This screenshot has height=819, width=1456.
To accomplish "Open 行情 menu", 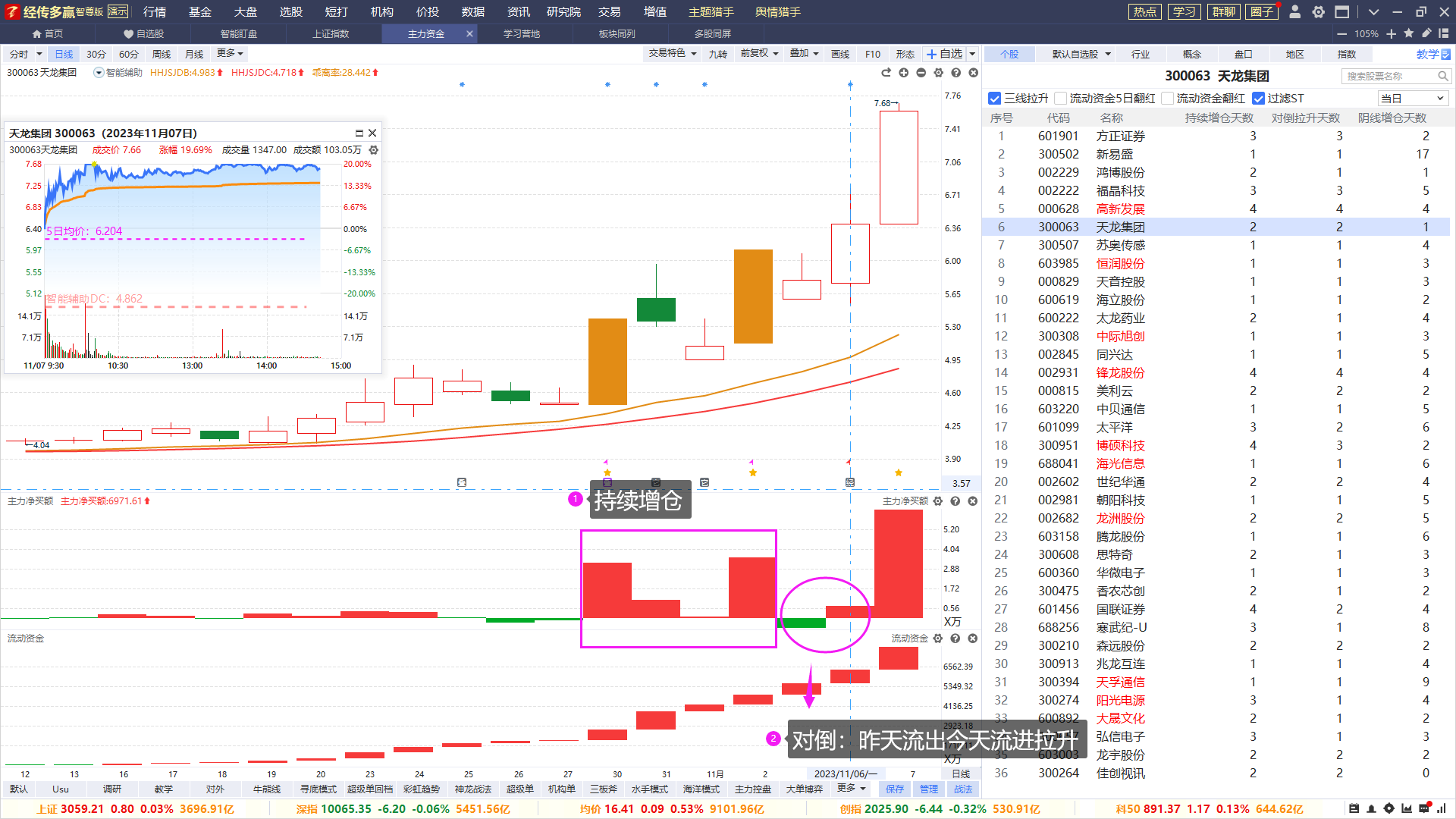I will pyautogui.click(x=155, y=12).
